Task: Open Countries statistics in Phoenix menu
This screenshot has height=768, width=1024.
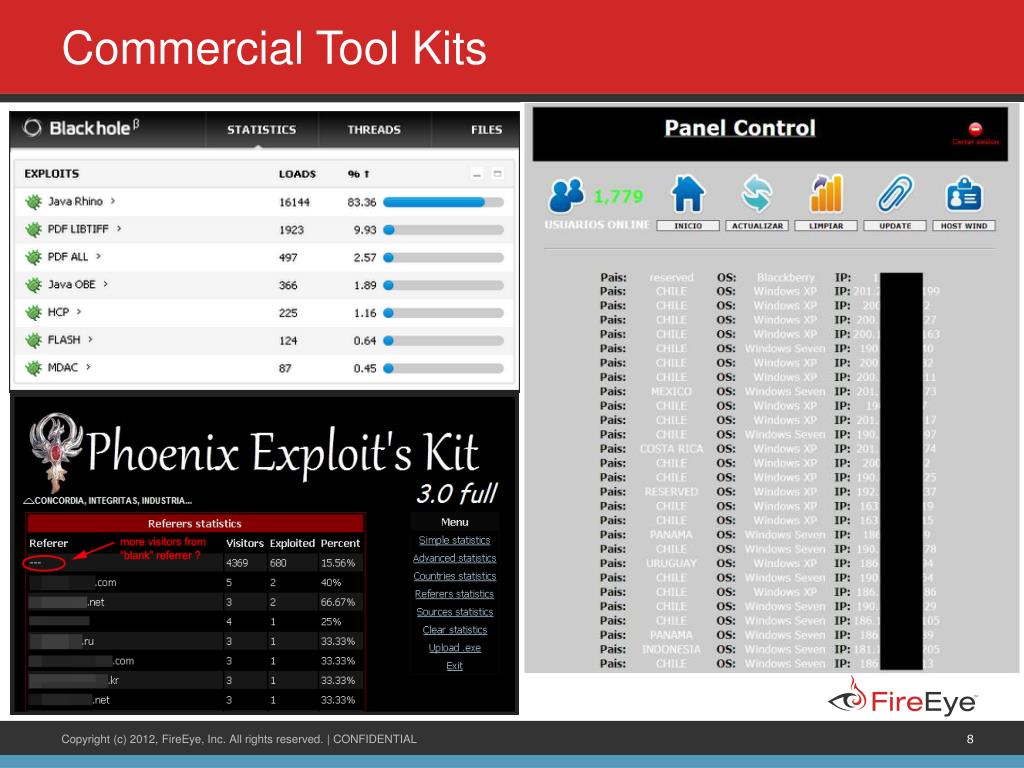Action: point(455,576)
